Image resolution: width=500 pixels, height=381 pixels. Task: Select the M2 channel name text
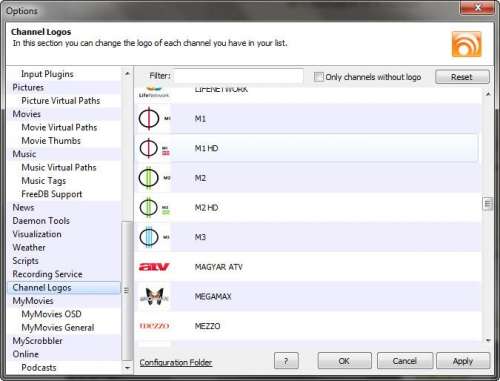[200, 178]
